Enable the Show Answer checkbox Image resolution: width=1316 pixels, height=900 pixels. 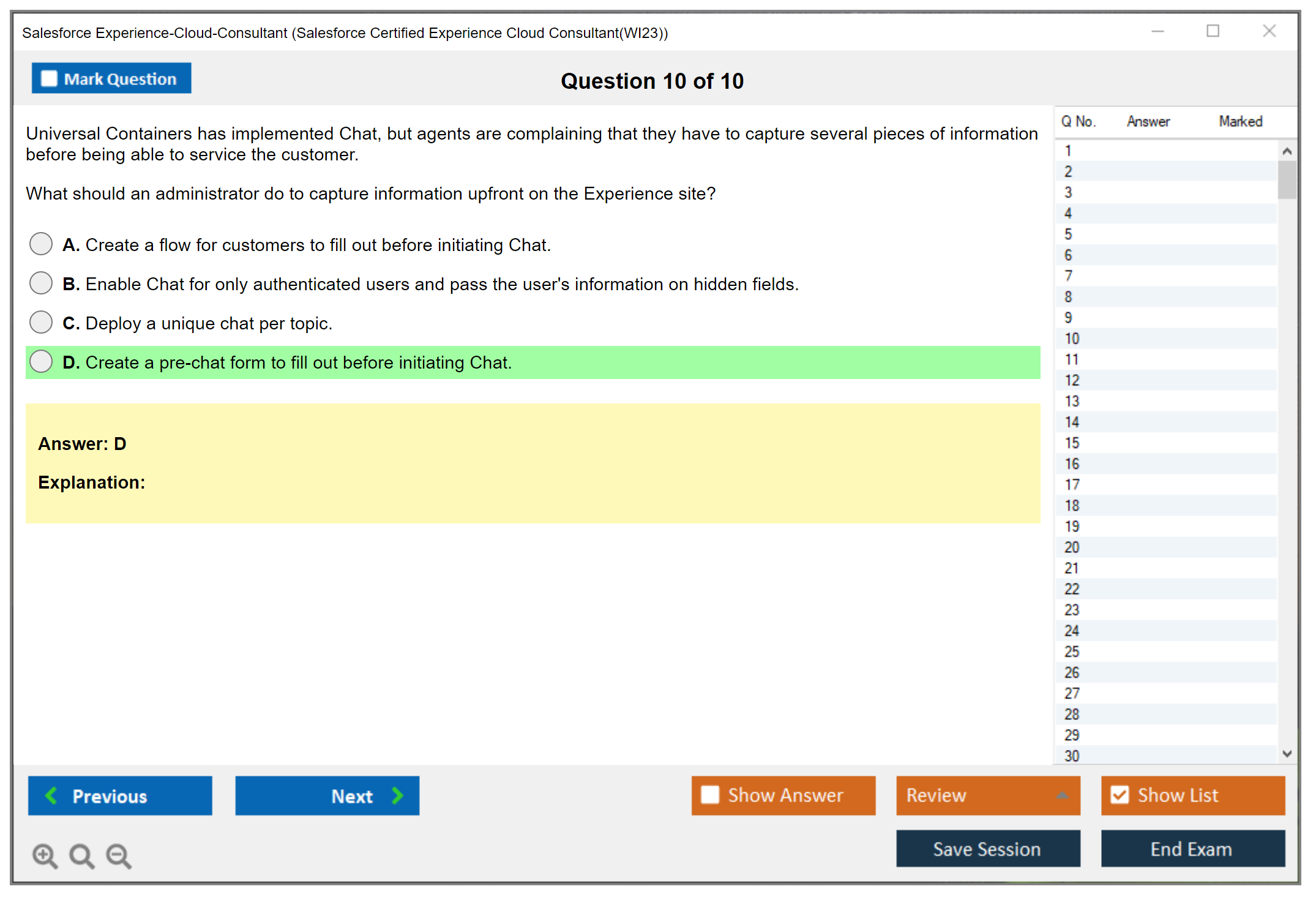coord(710,795)
